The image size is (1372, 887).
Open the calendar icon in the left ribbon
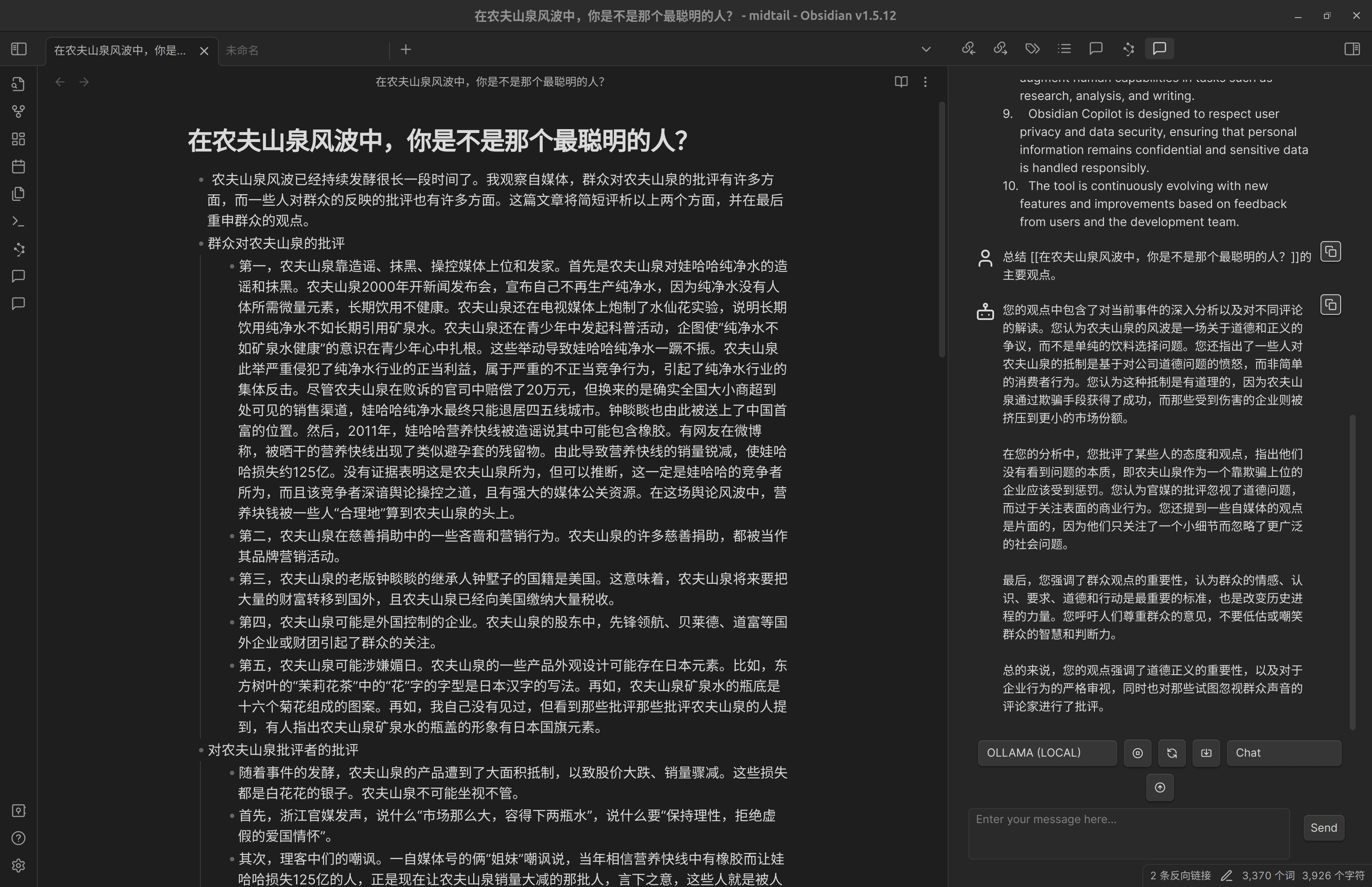click(x=18, y=166)
